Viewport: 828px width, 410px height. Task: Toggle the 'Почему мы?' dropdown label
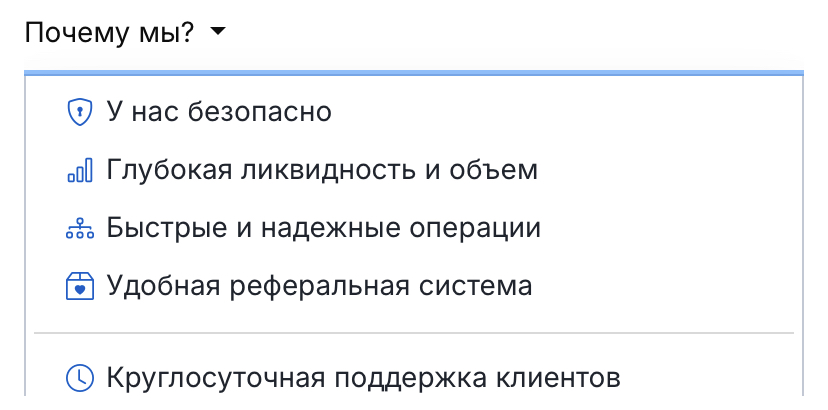pos(109,34)
